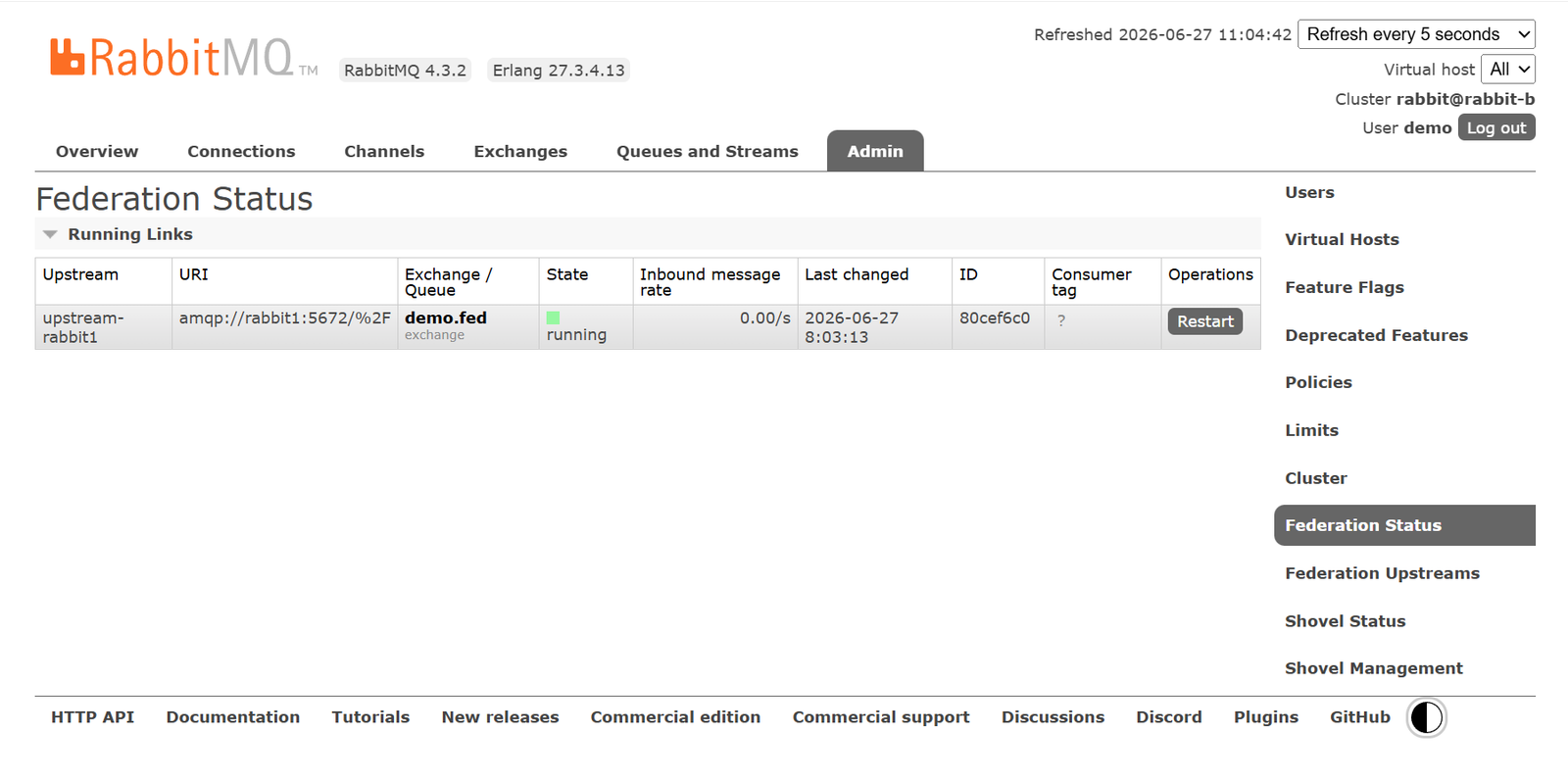Viewport: 1568px width, 783px height.
Task: Open the Refresh every 5 seconds dropdown
Action: click(x=1416, y=34)
